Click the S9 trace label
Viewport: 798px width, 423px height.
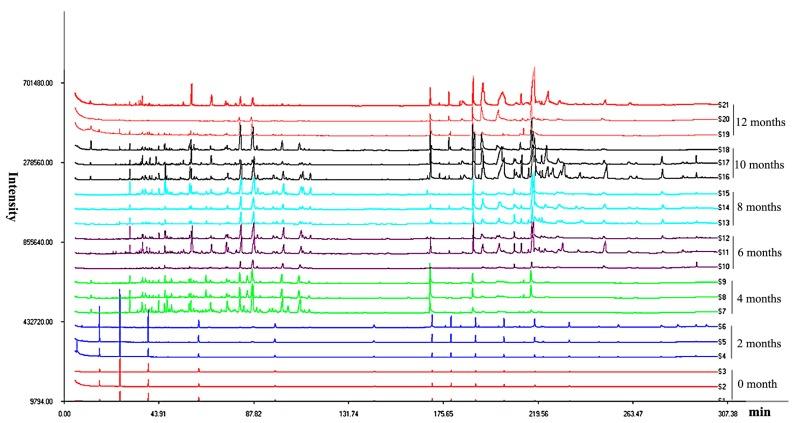click(x=723, y=282)
